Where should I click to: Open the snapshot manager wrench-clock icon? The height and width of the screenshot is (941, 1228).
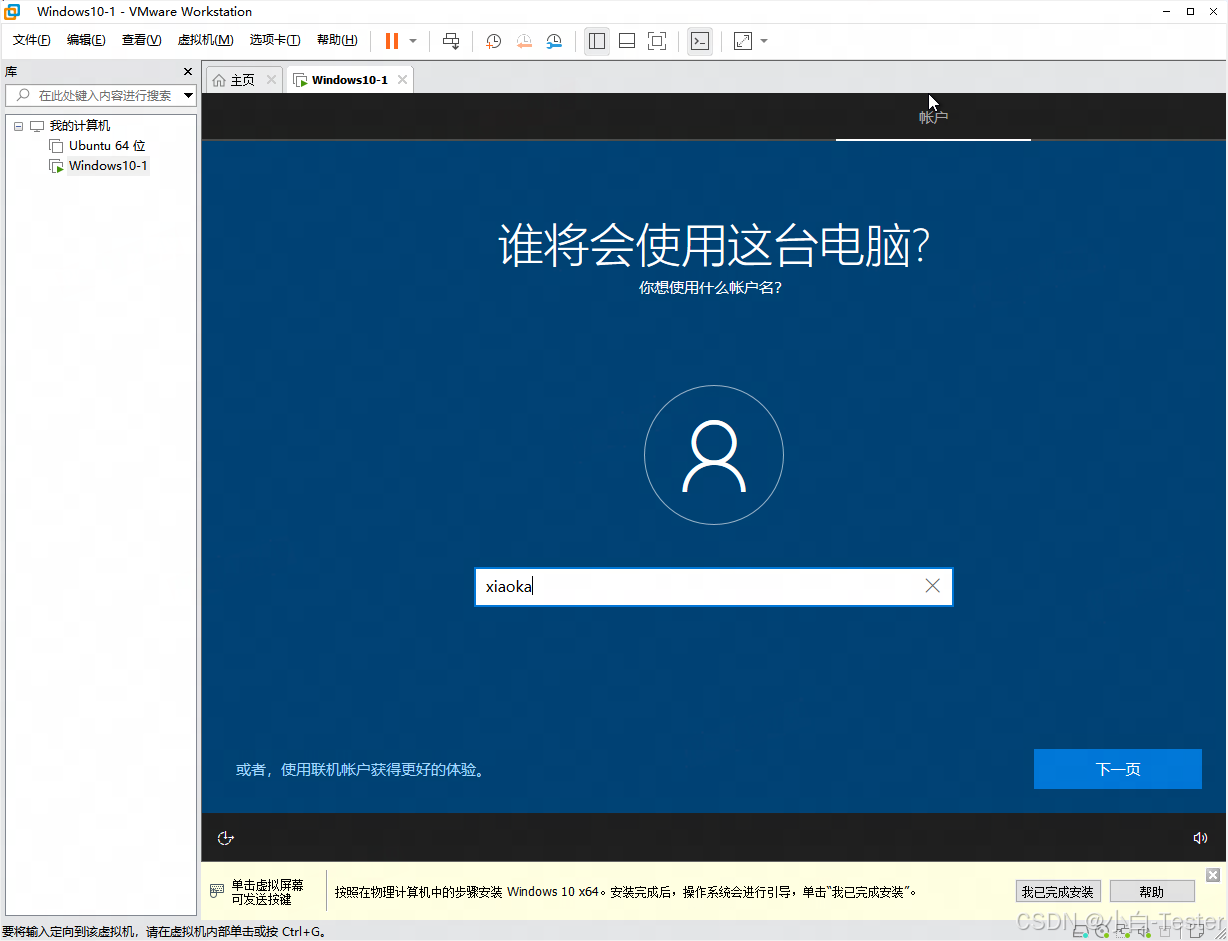click(554, 41)
